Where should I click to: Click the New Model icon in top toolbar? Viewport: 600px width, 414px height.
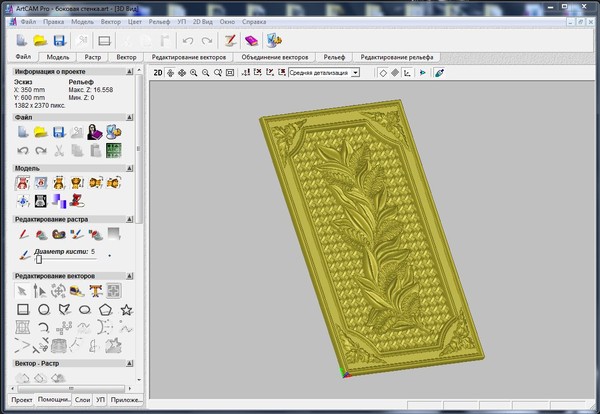click(x=22, y=41)
